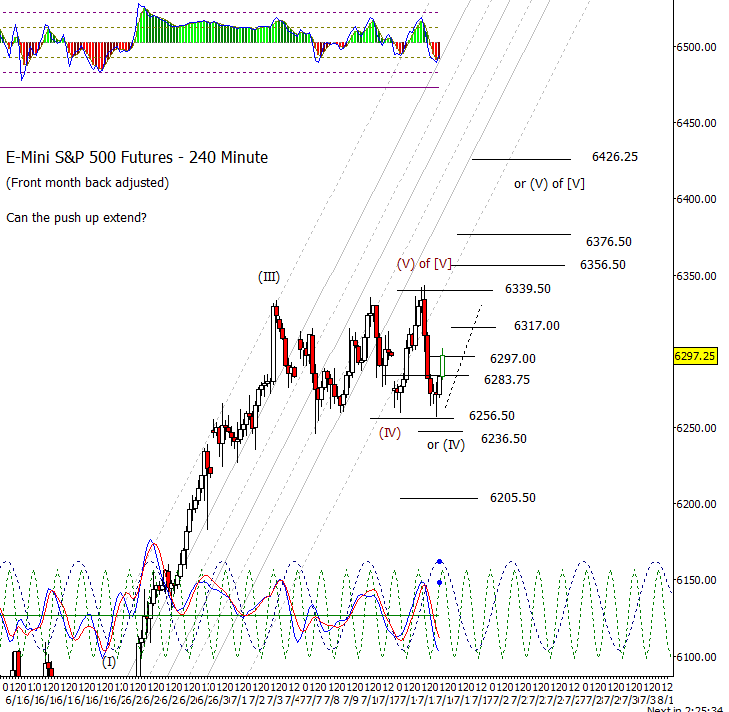Click the 6205.50 support level label

pyautogui.click(x=512, y=498)
